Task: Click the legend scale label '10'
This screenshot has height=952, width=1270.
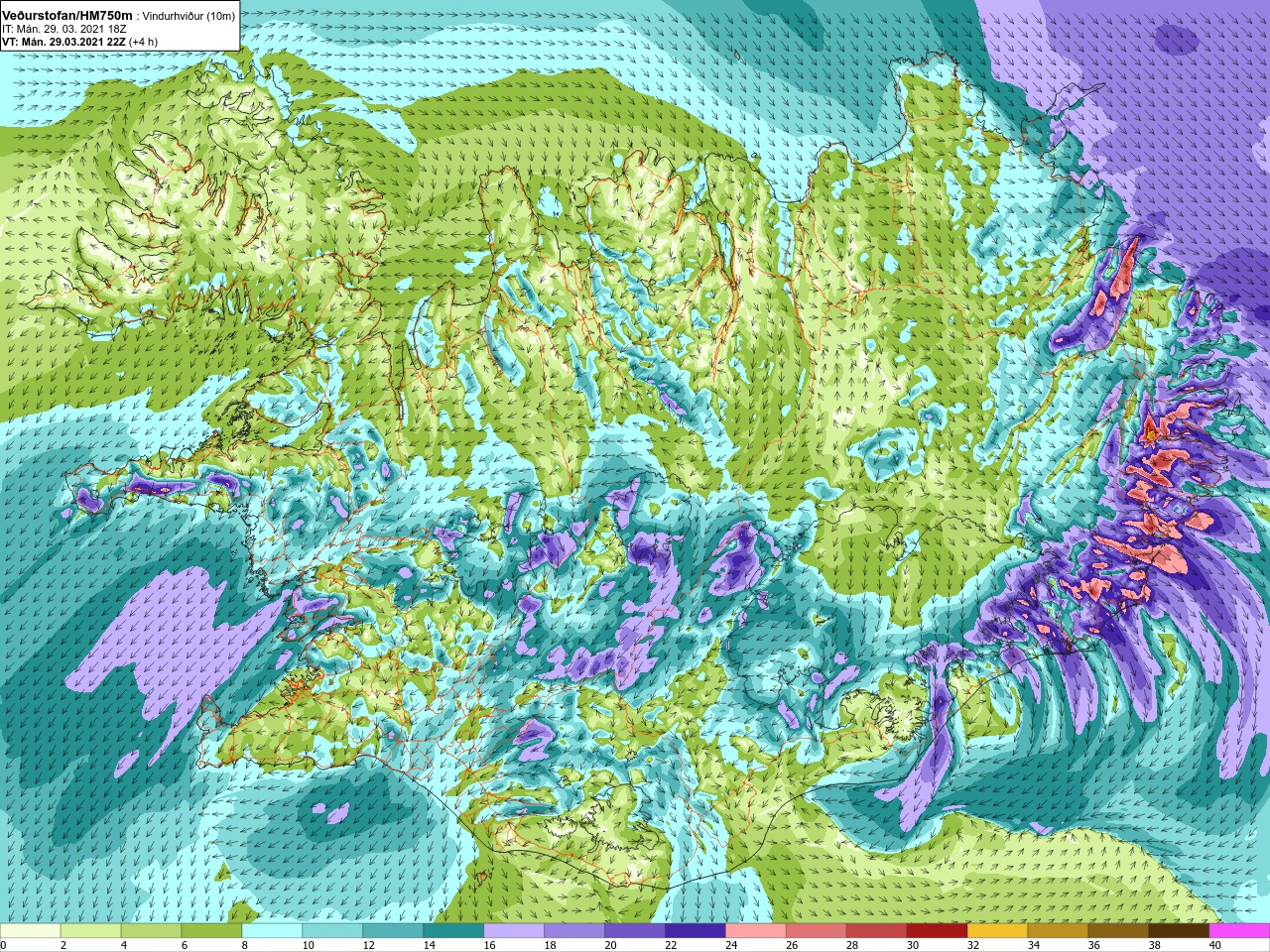Action: (309, 945)
